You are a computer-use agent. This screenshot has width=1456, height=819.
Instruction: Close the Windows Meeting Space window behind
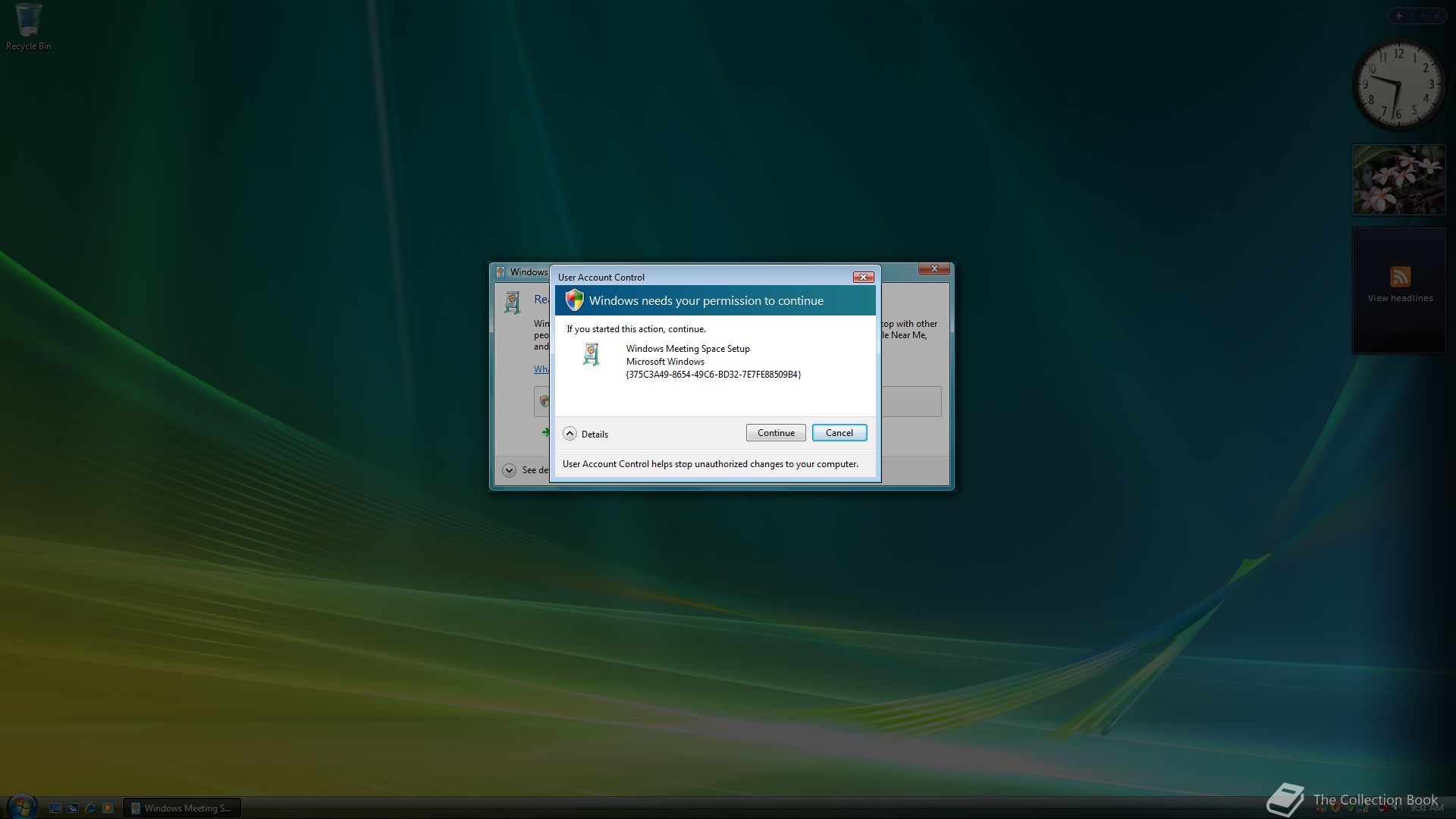point(934,269)
